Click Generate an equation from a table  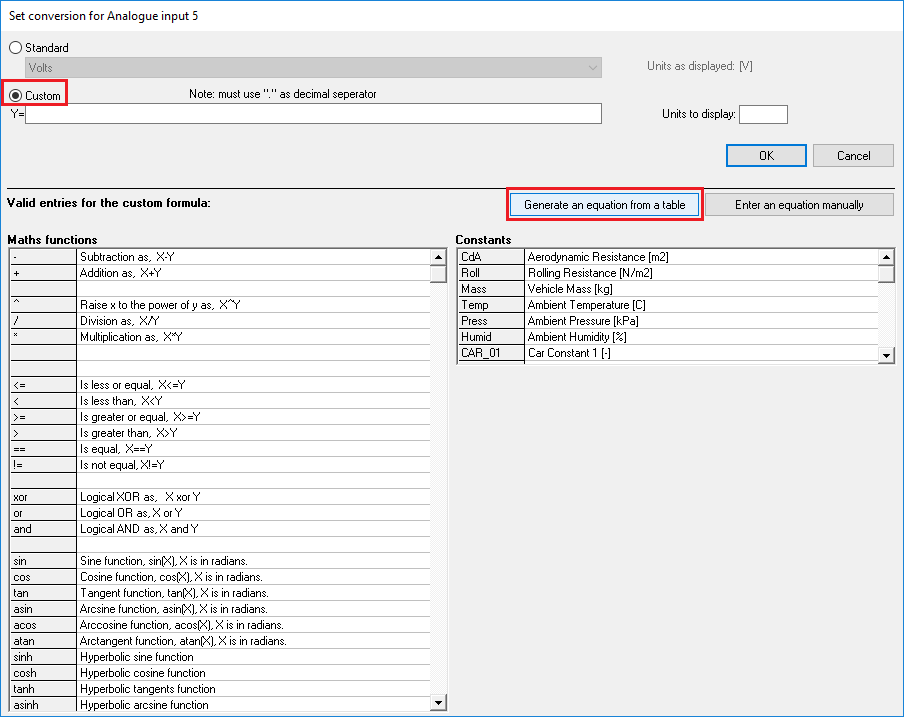(604, 205)
